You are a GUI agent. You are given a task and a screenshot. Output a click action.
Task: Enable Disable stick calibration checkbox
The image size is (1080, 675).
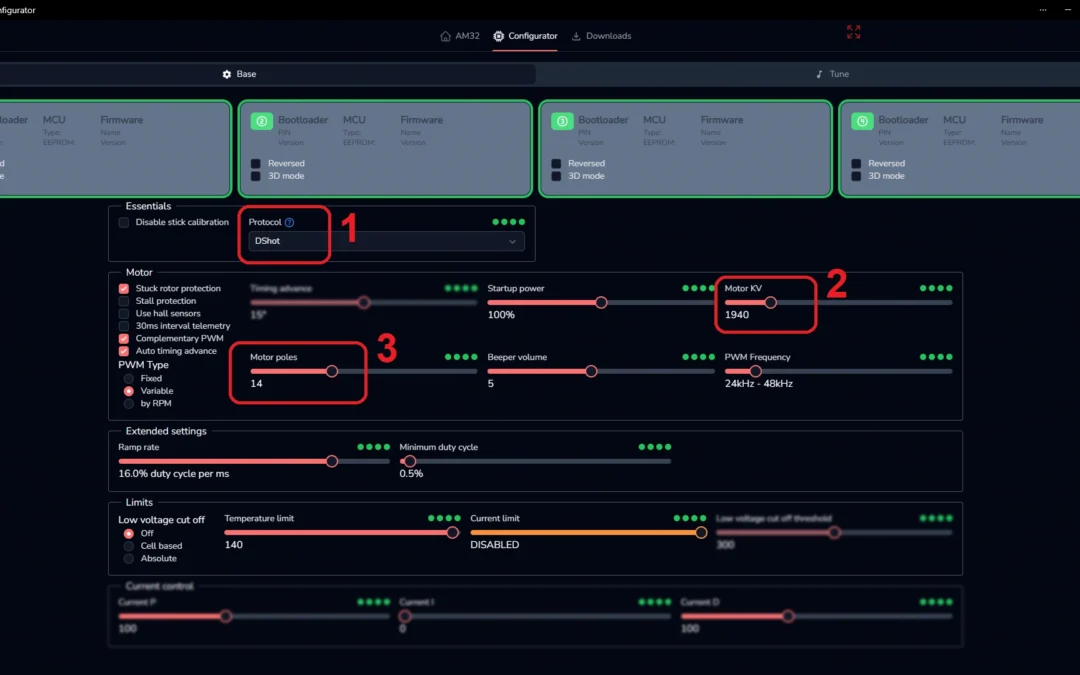tap(123, 222)
